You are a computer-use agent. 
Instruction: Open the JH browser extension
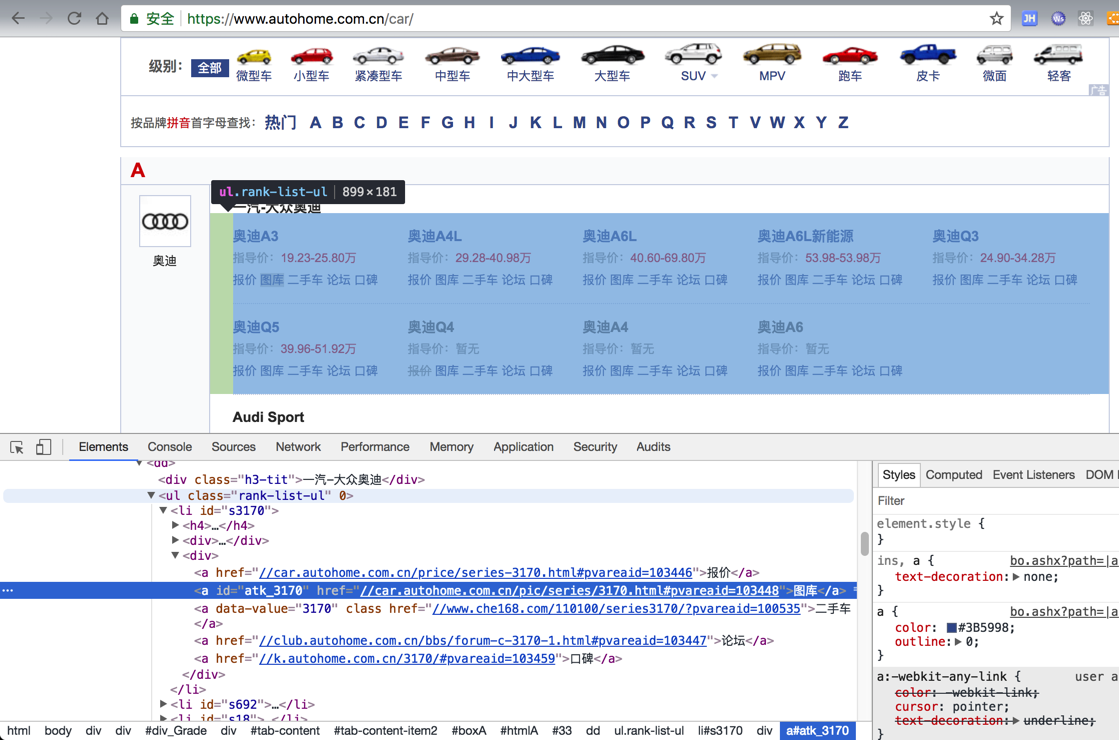pyautogui.click(x=1029, y=19)
